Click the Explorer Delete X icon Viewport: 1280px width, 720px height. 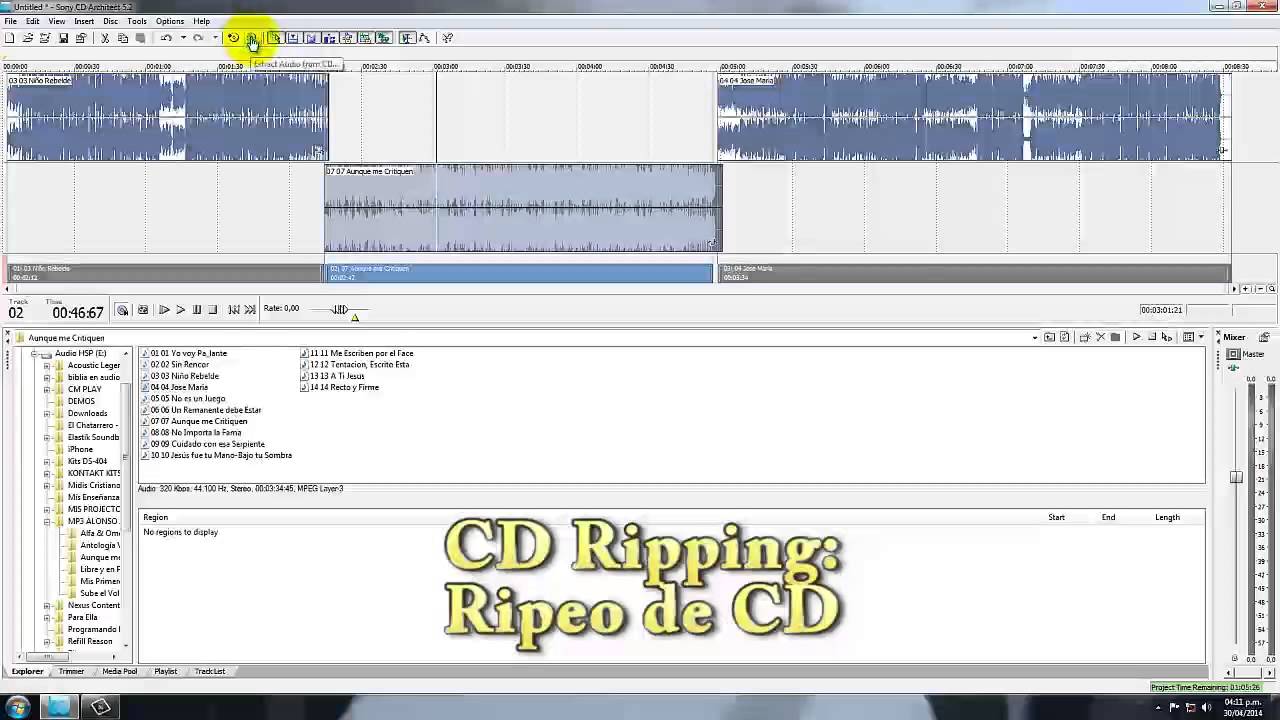click(1100, 337)
